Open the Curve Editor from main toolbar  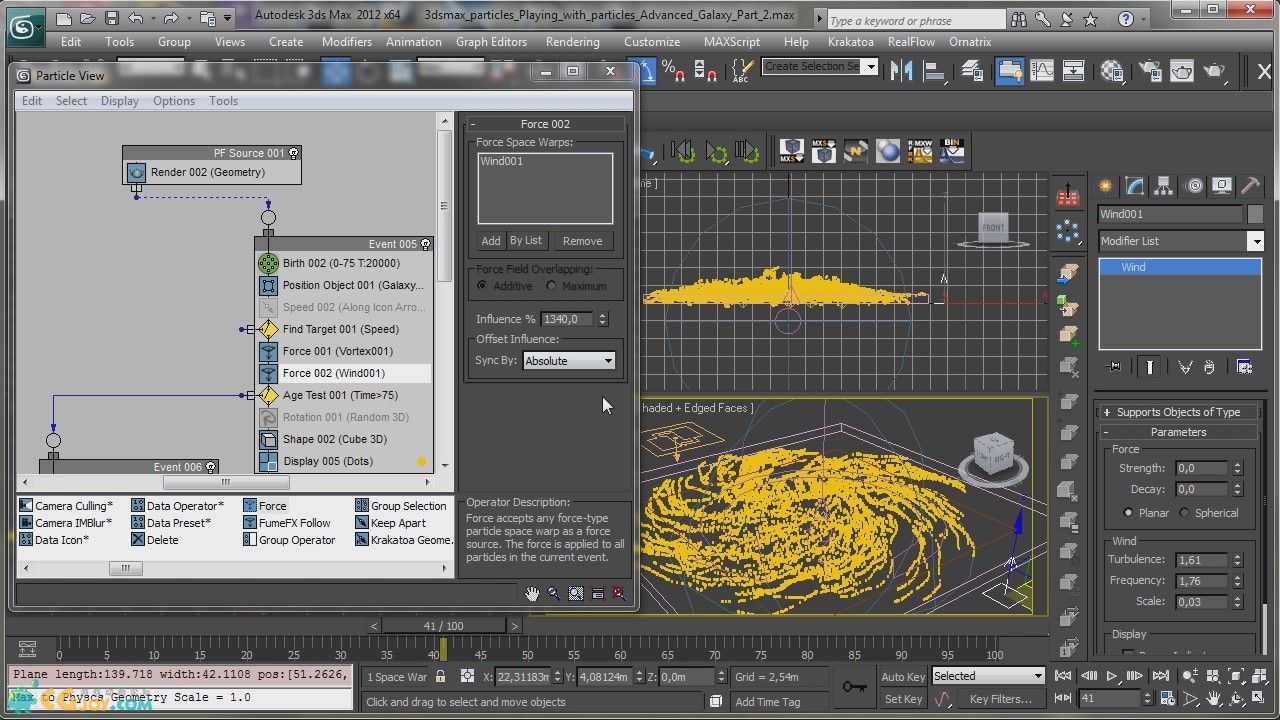tap(1041, 70)
